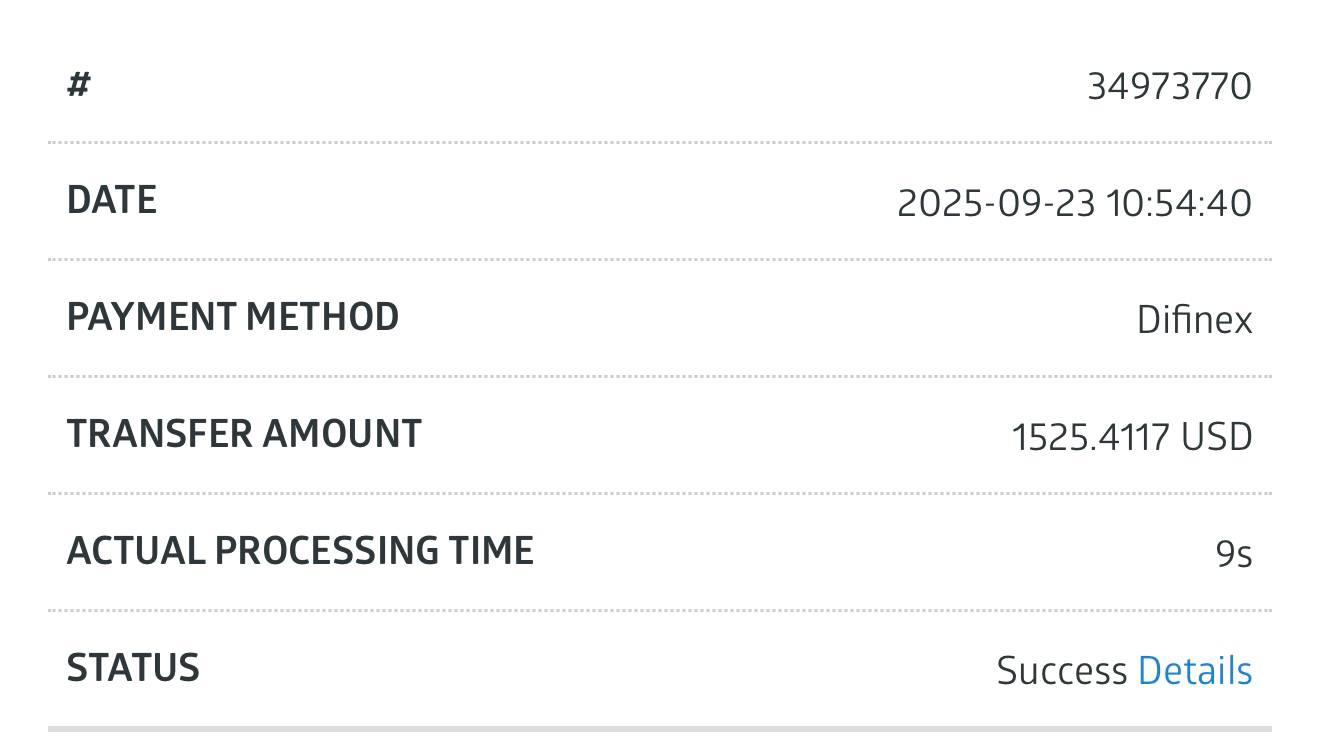
Task: Select the Difinex payment method value
Action: click(x=1194, y=321)
